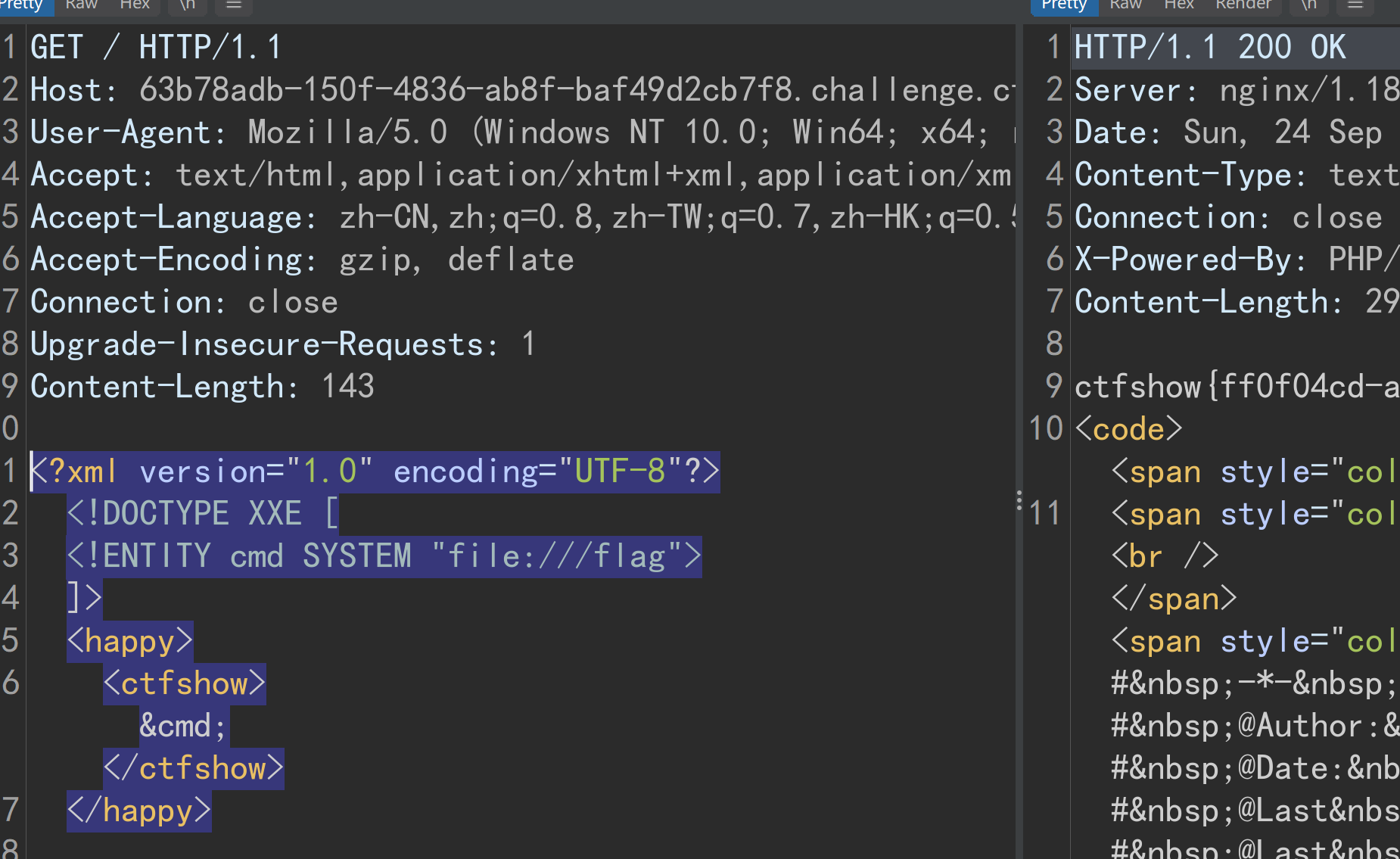This screenshot has width=1400, height=859.
Task: Click the ']>' DOCTYPE closing line
Action: coord(84,599)
